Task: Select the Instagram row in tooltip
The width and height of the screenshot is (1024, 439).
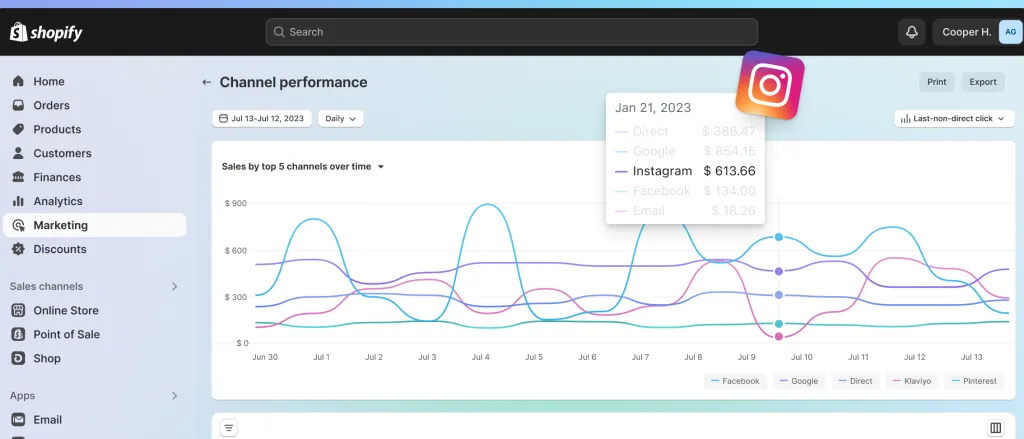Action: coord(685,171)
